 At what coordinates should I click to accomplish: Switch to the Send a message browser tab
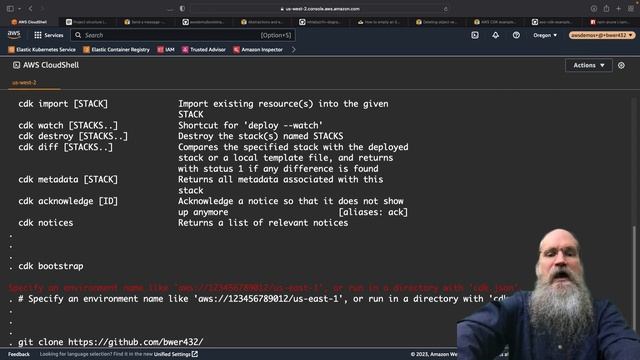(145, 22)
